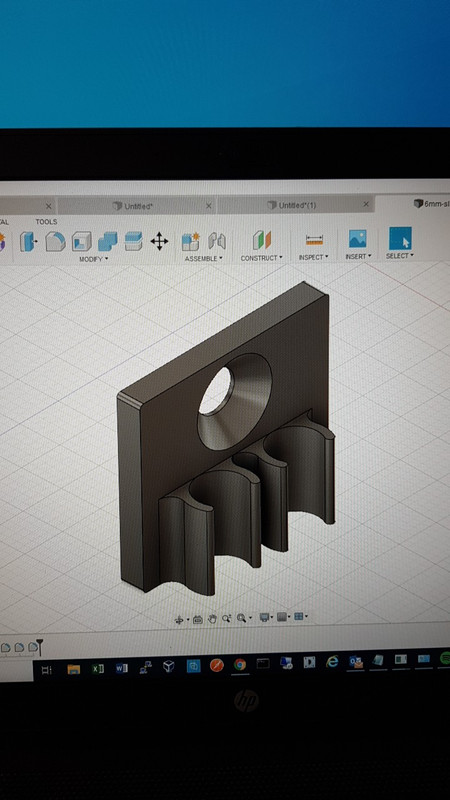This screenshot has height=800, width=450.
Task: Select the Zoom tool
Action: [x=227, y=618]
